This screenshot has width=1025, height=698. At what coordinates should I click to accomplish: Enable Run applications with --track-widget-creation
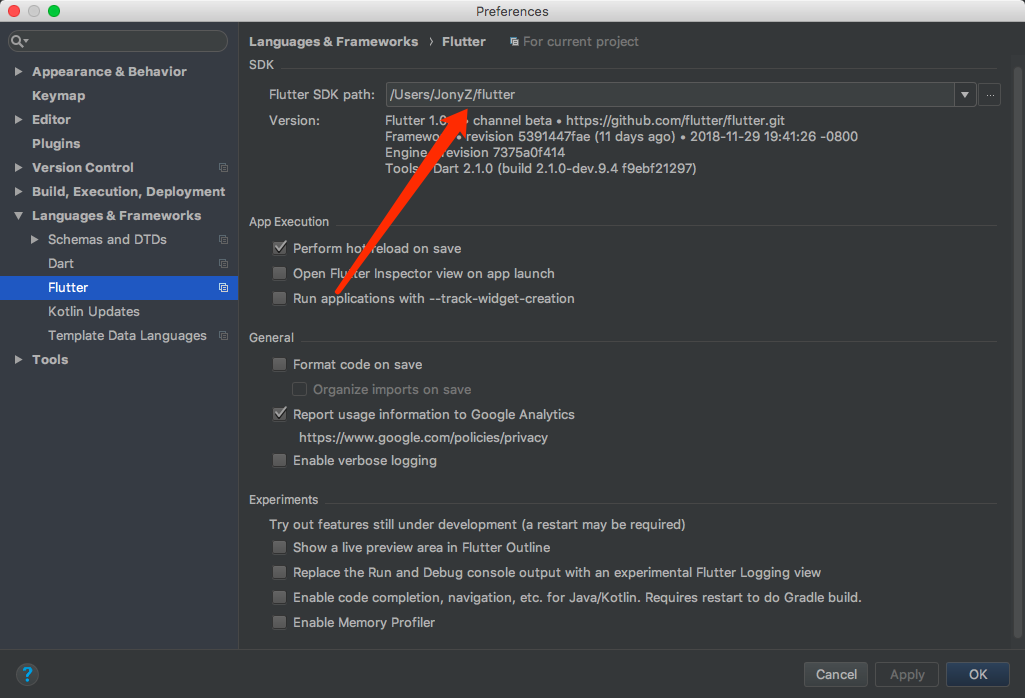click(x=280, y=298)
